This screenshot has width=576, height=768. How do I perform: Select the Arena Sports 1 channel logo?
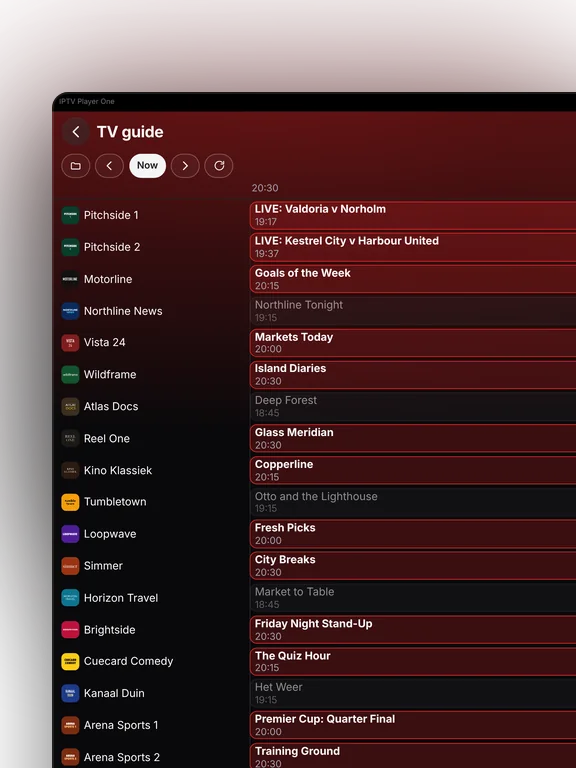[x=70, y=725]
